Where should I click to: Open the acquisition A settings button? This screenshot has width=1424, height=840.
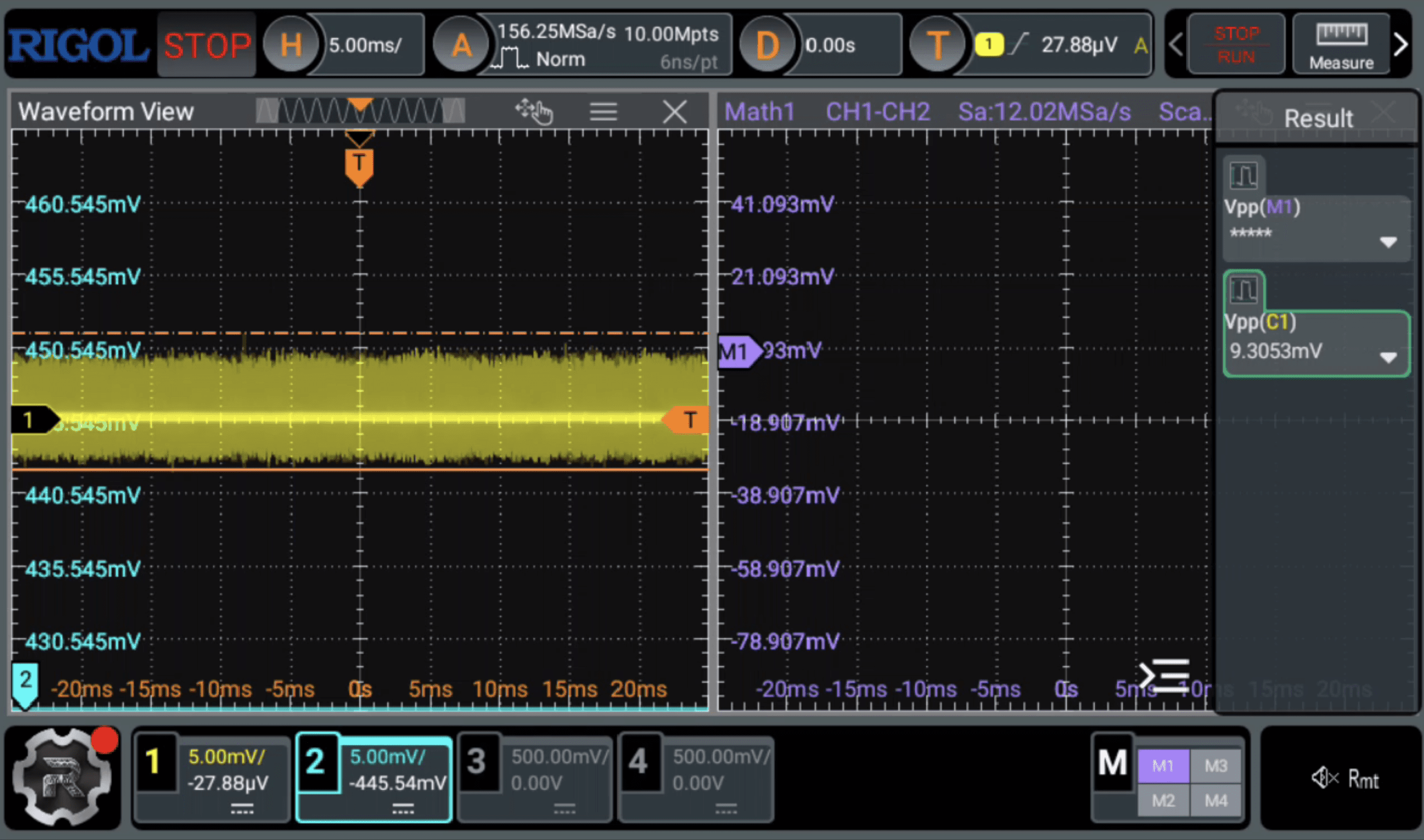pyautogui.click(x=461, y=45)
